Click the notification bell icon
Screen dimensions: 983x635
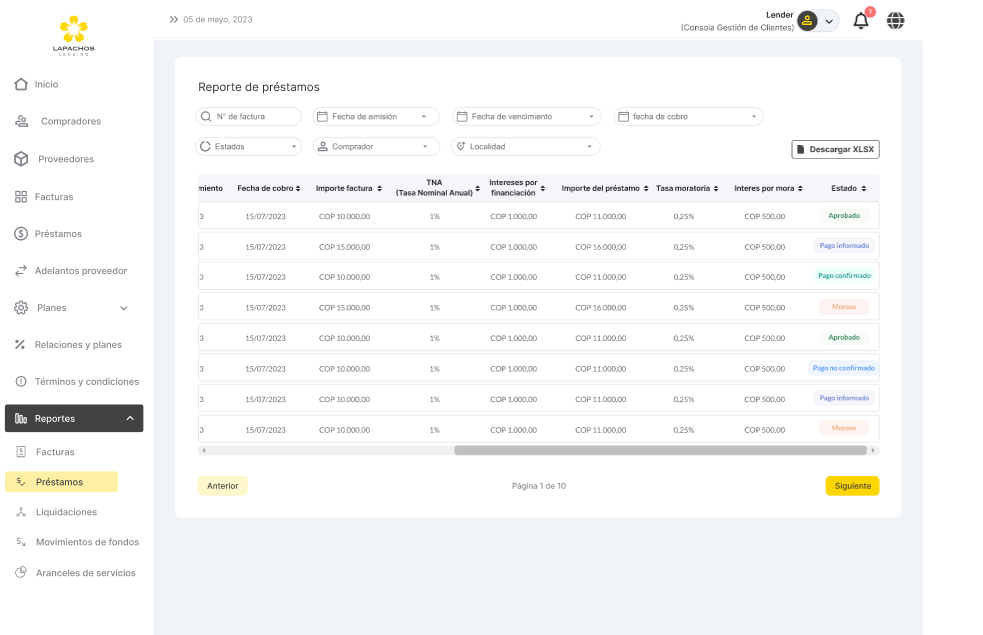point(860,21)
